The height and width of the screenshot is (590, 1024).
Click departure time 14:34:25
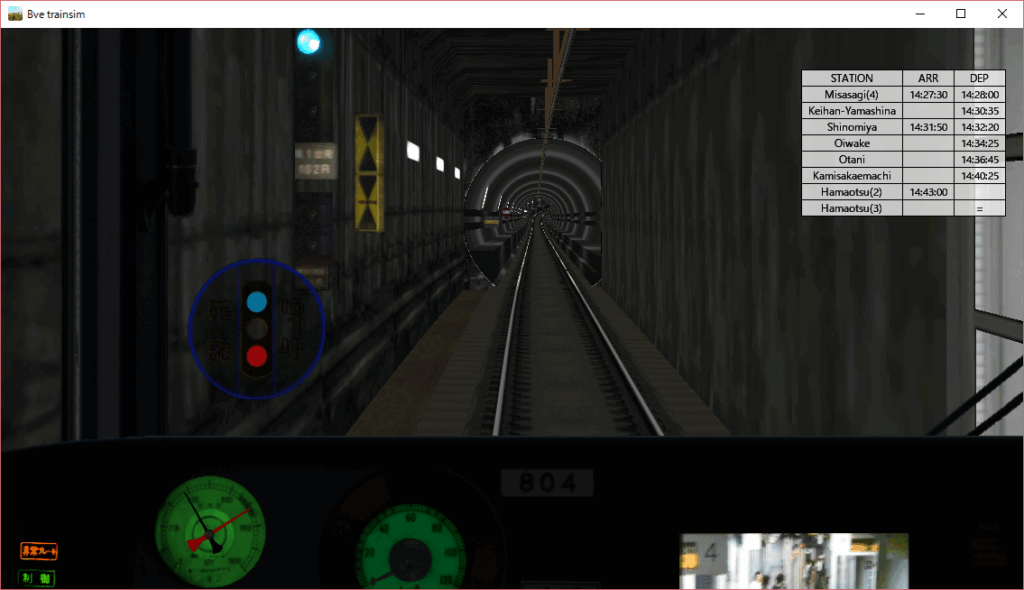point(980,144)
